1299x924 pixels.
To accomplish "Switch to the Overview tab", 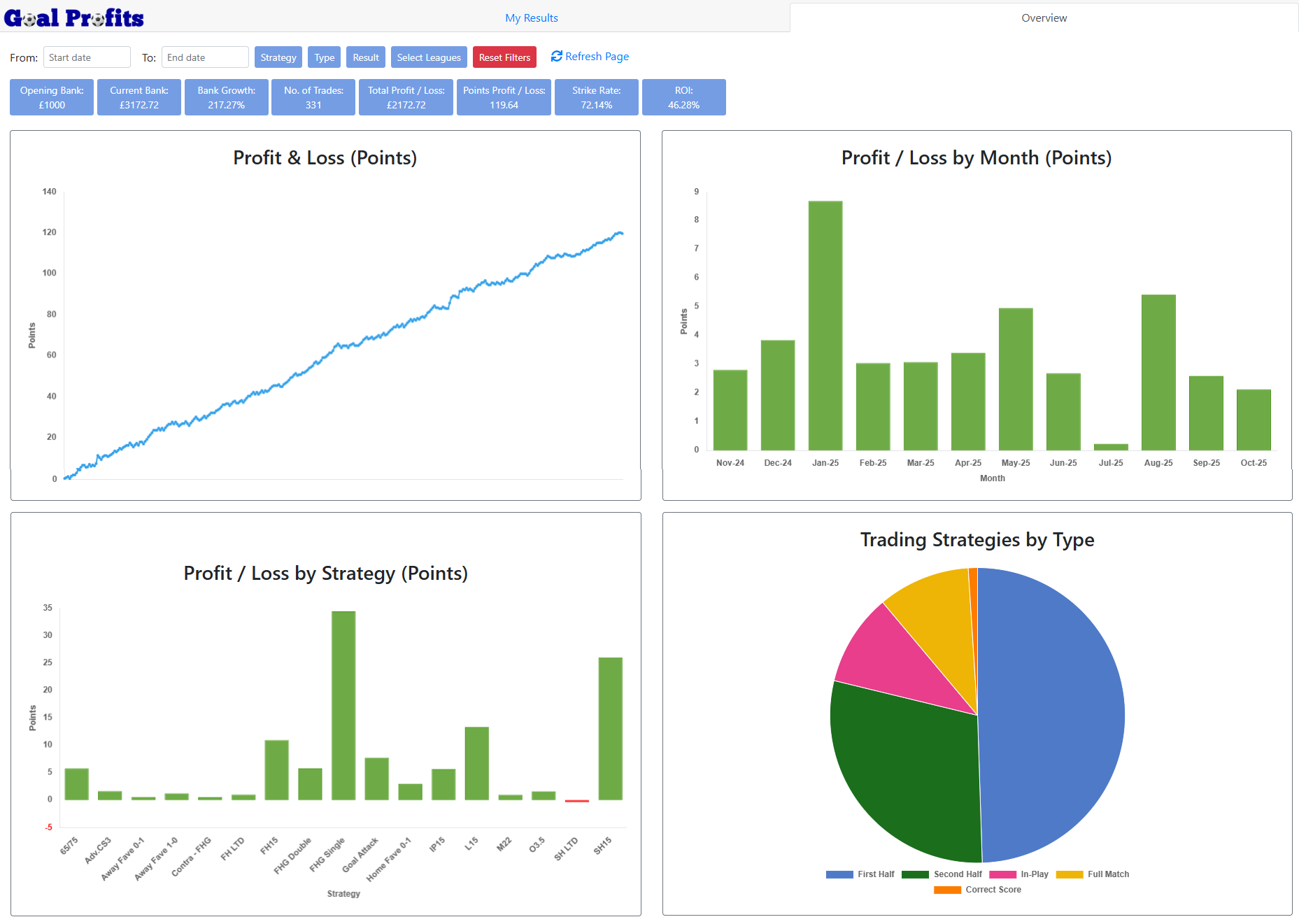I will coord(1043,18).
